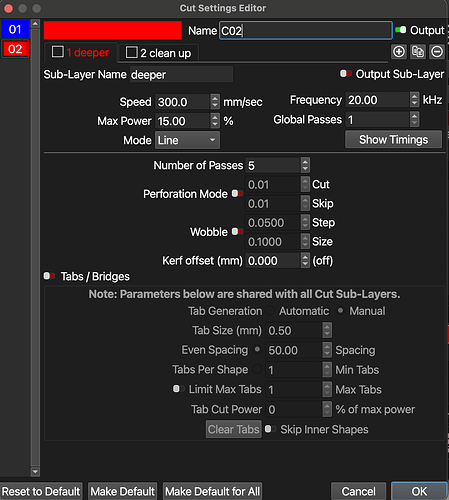Click the Sub-Layer Name field 'deeper'
The height and width of the screenshot is (500, 449).
click(x=181, y=74)
